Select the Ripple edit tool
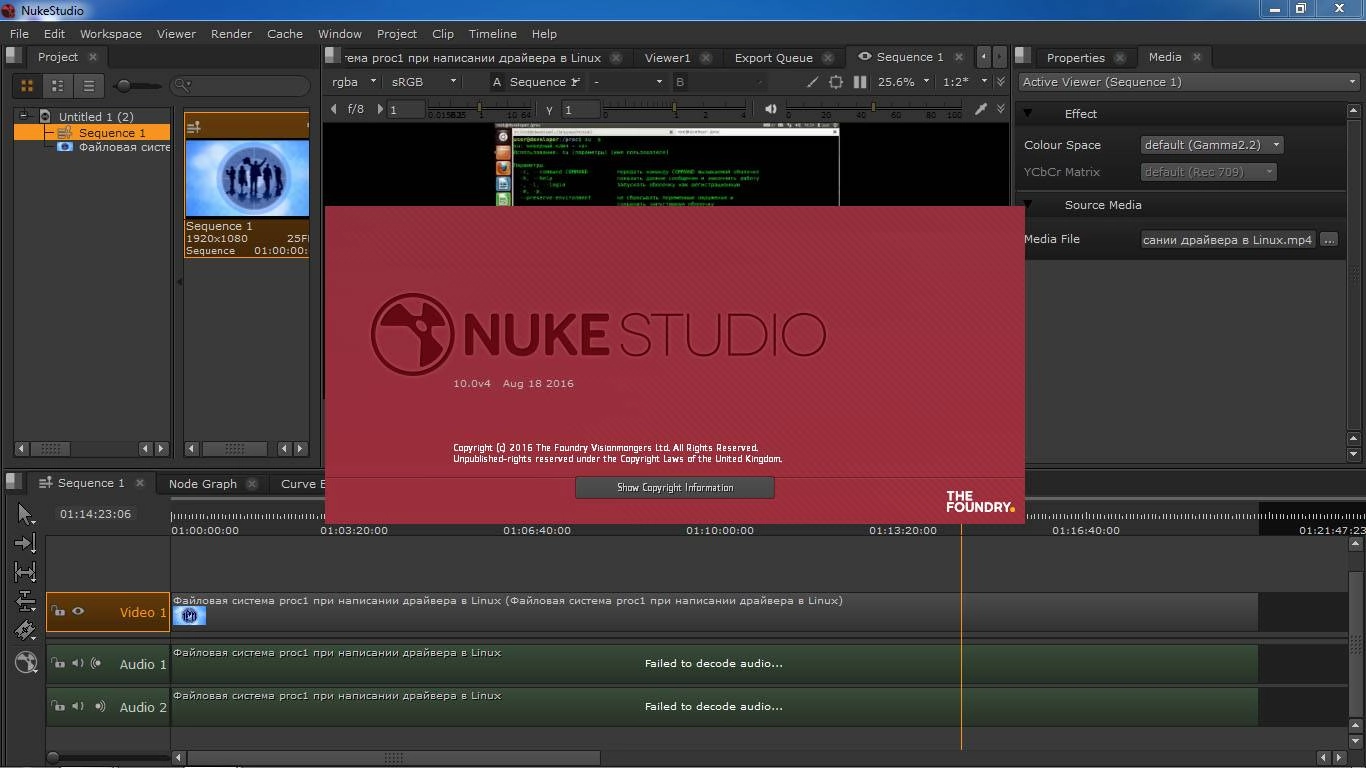 tap(25, 601)
